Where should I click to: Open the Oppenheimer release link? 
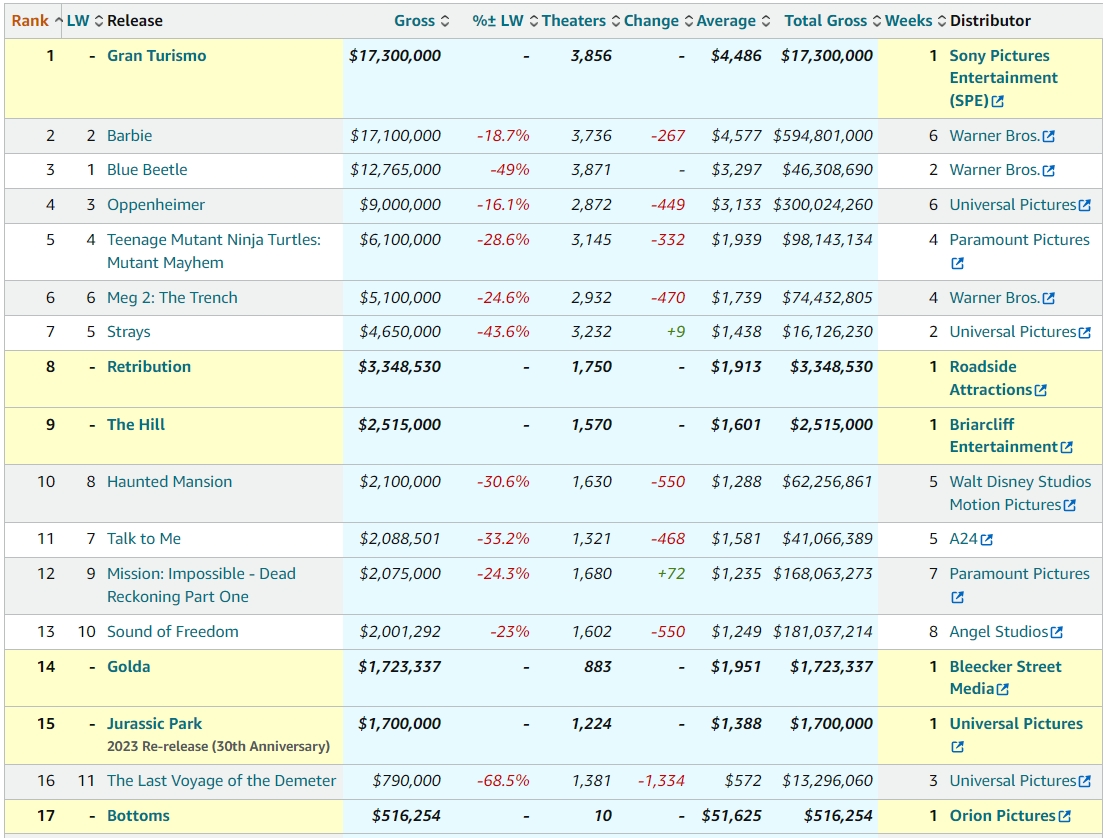(156, 205)
